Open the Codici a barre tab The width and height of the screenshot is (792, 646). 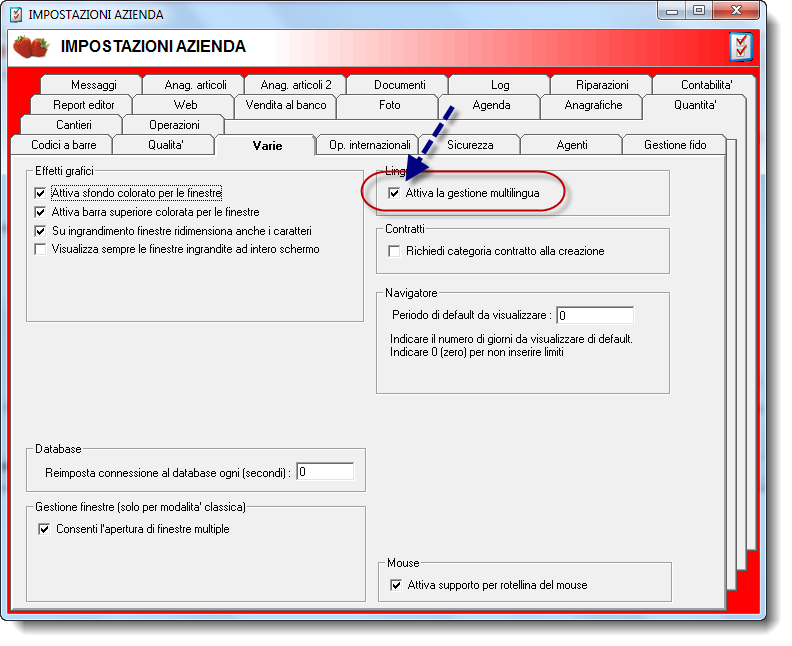tap(64, 145)
